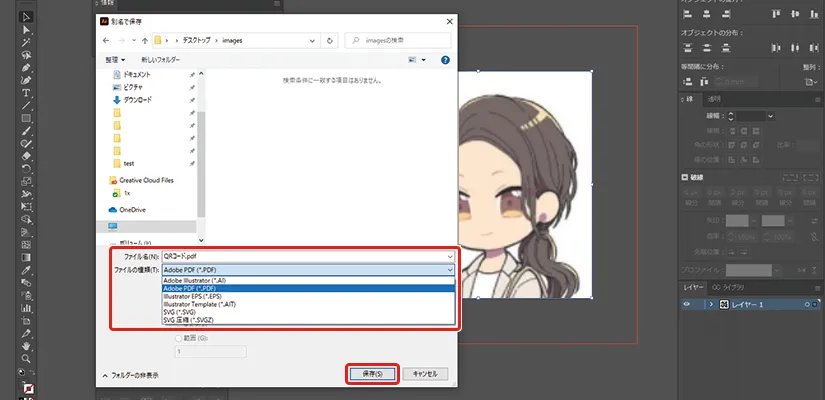Click the help icon in save dialog
Screen dimensions: 825x400
coord(446,60)
